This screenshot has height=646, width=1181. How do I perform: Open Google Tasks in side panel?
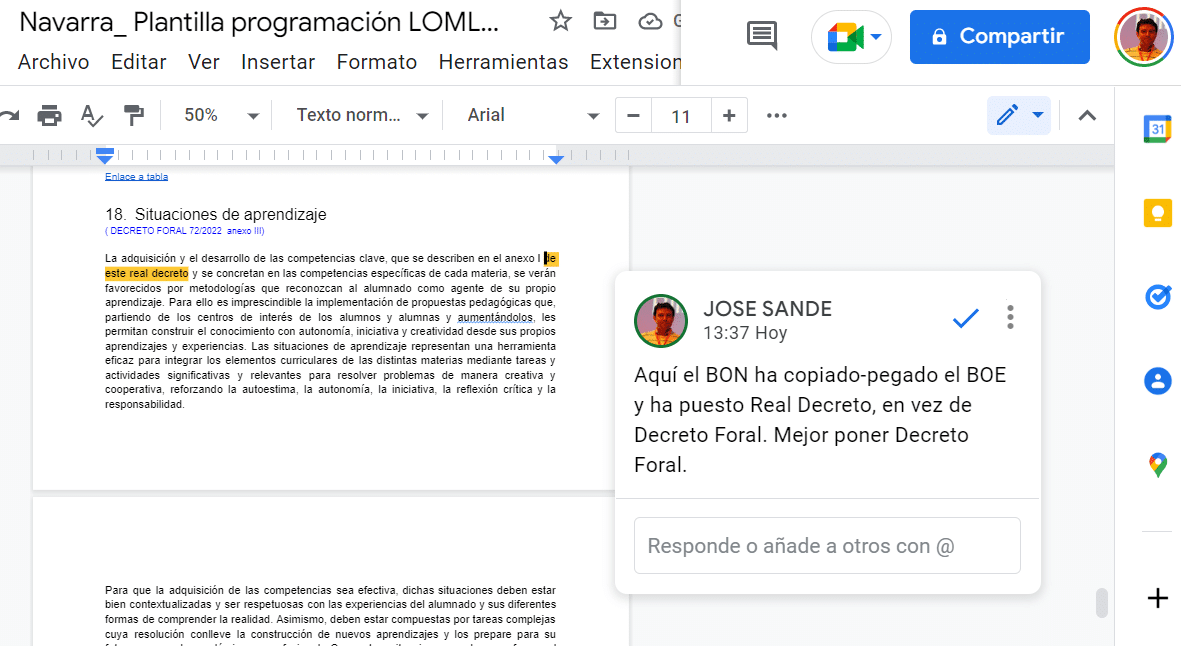pos(1157,297)
